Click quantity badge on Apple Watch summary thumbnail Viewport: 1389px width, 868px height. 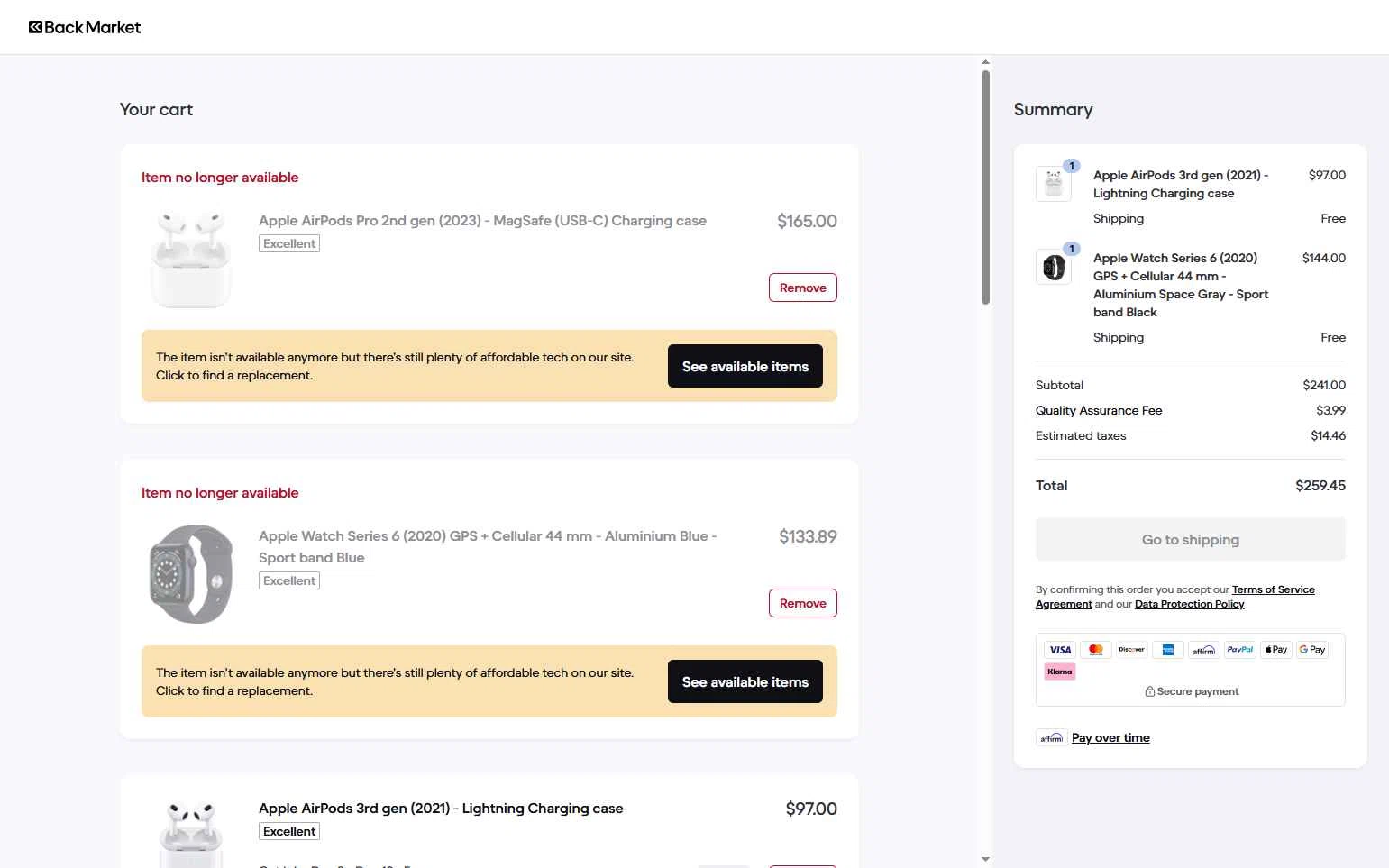(1072, 249)
